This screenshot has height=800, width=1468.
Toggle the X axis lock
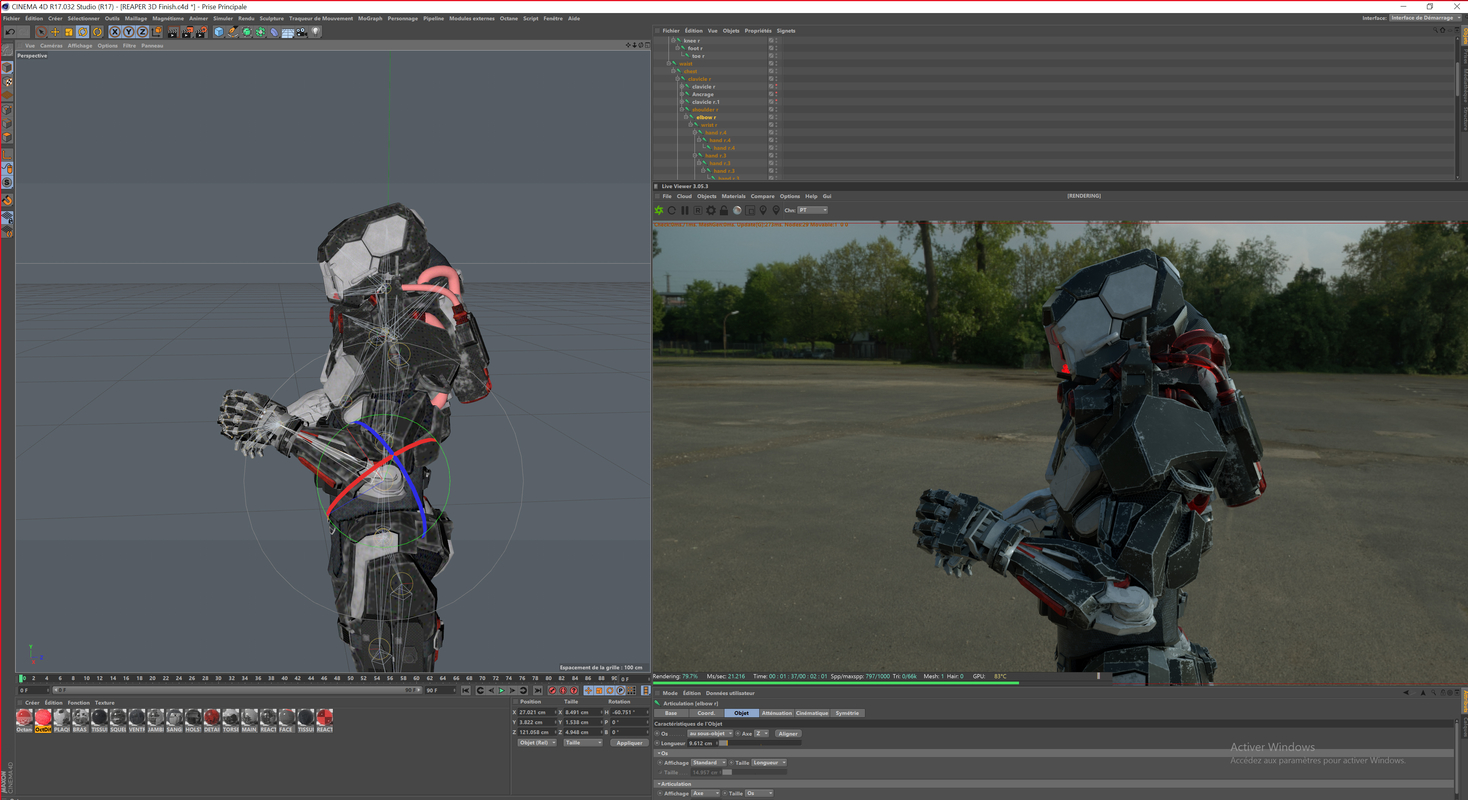pyautogui.click(x=115, y=32)
